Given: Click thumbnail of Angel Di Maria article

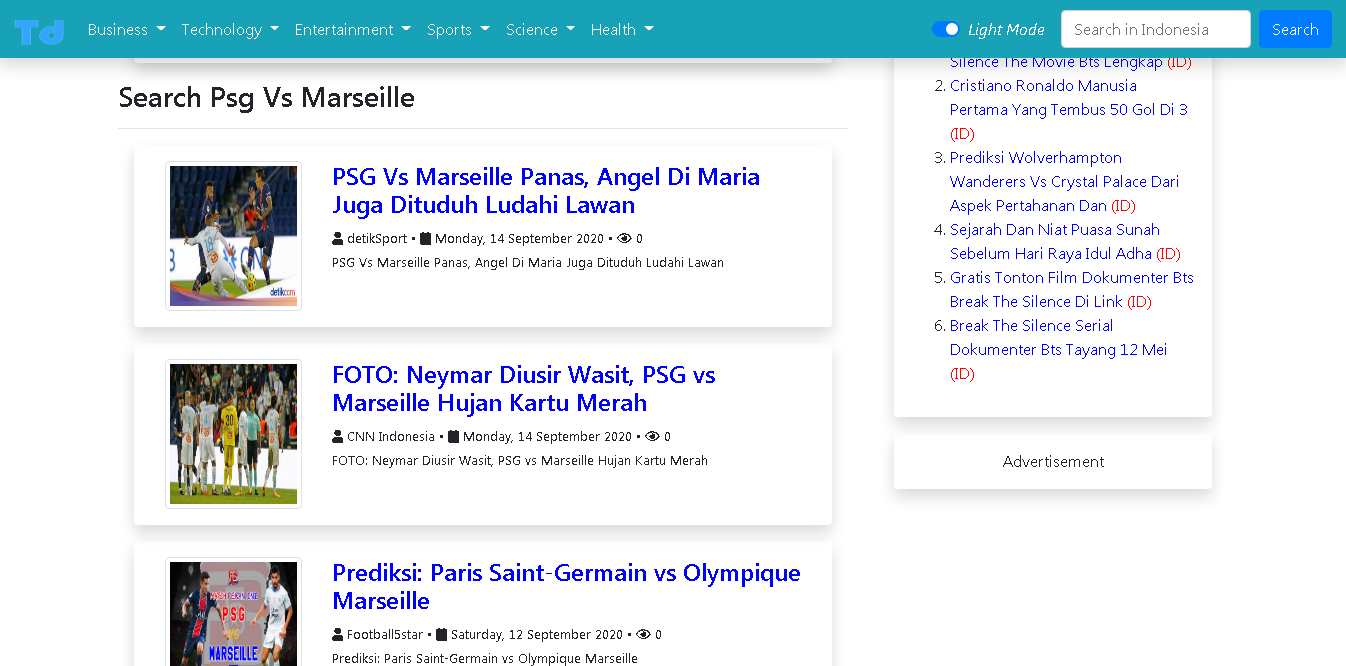Looking at the screenshot, I should coord(233,236).
